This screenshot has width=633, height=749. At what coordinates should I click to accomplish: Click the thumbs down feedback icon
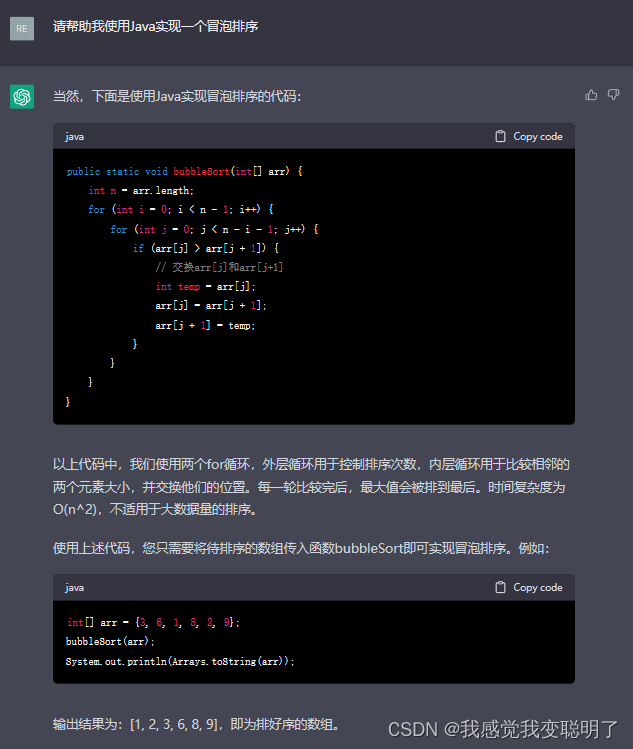coord(613,95)
